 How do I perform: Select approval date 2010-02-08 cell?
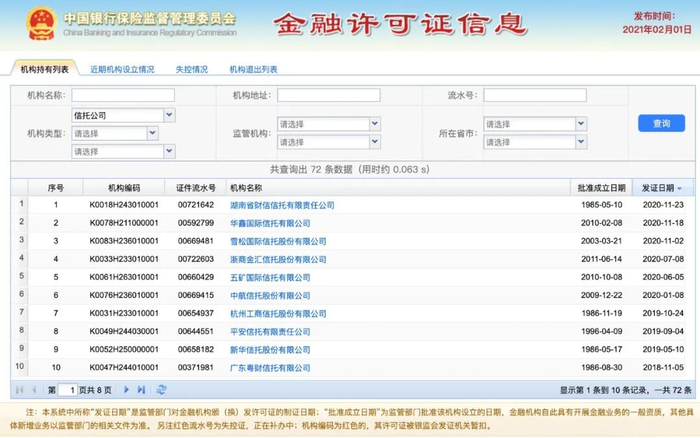601,223
